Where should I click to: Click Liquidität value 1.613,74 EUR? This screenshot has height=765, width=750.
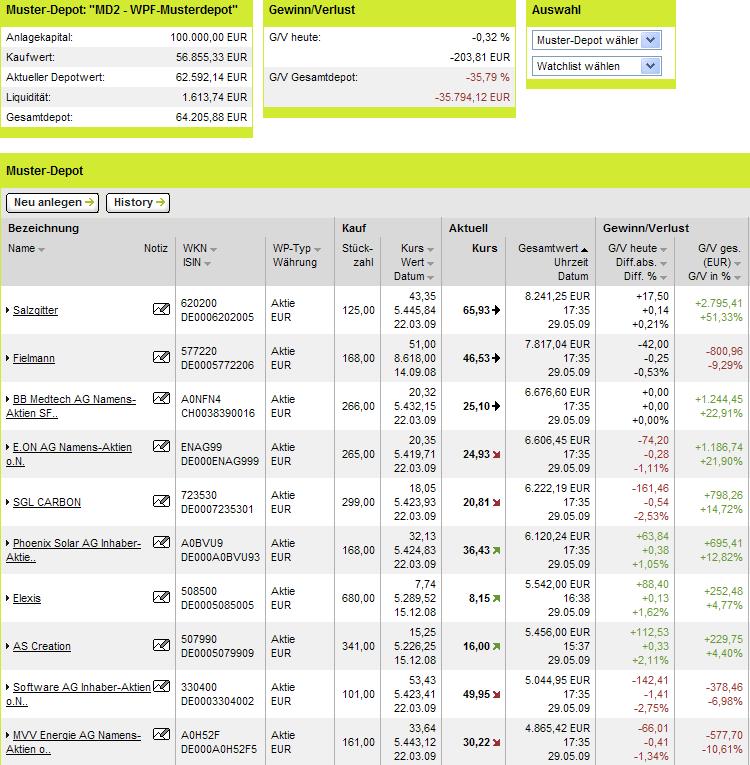(214, 97)
